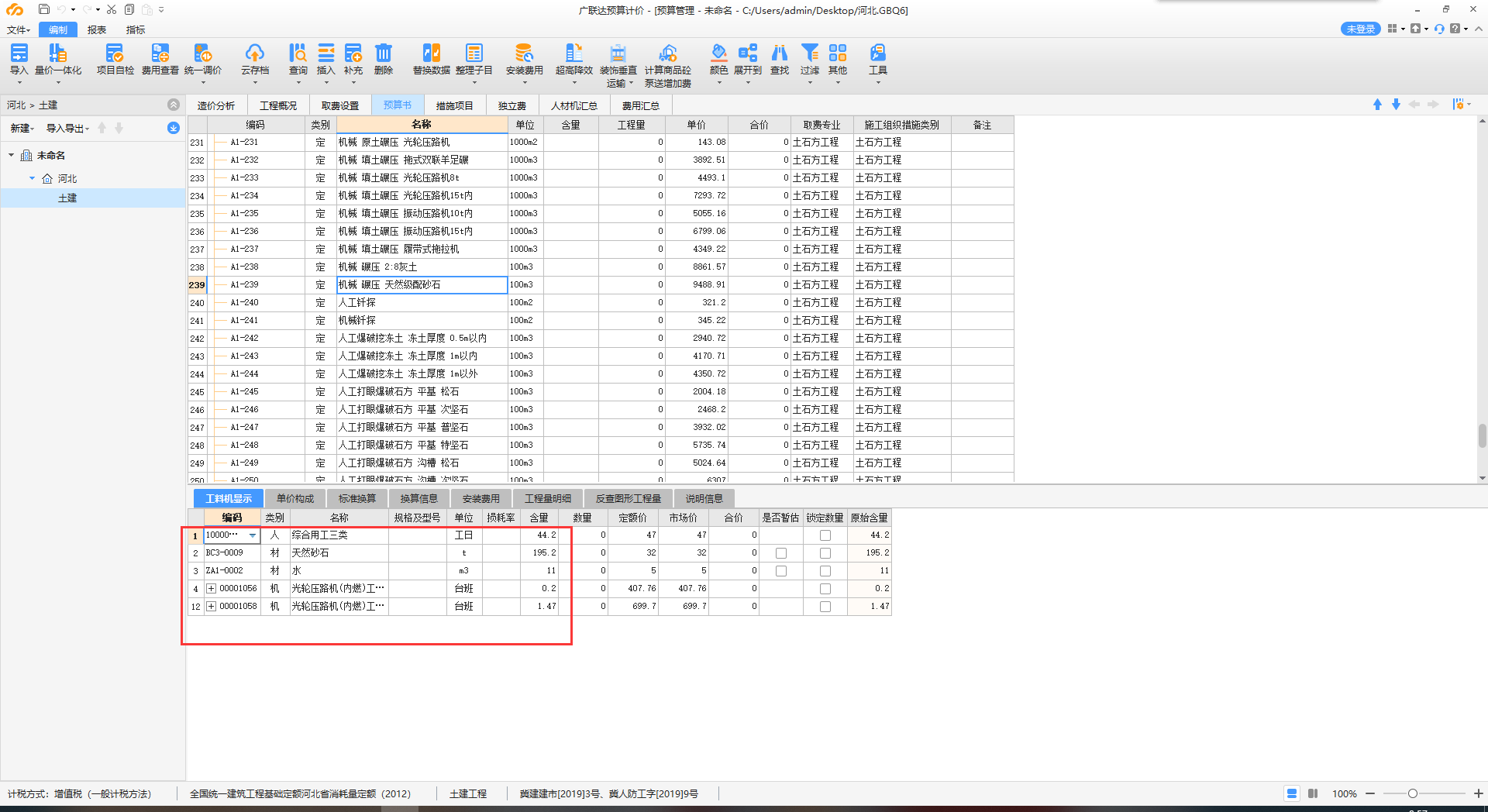Select the 土建 item in the tree
This screenshot has height=812, width=1488.
point(67,198)
